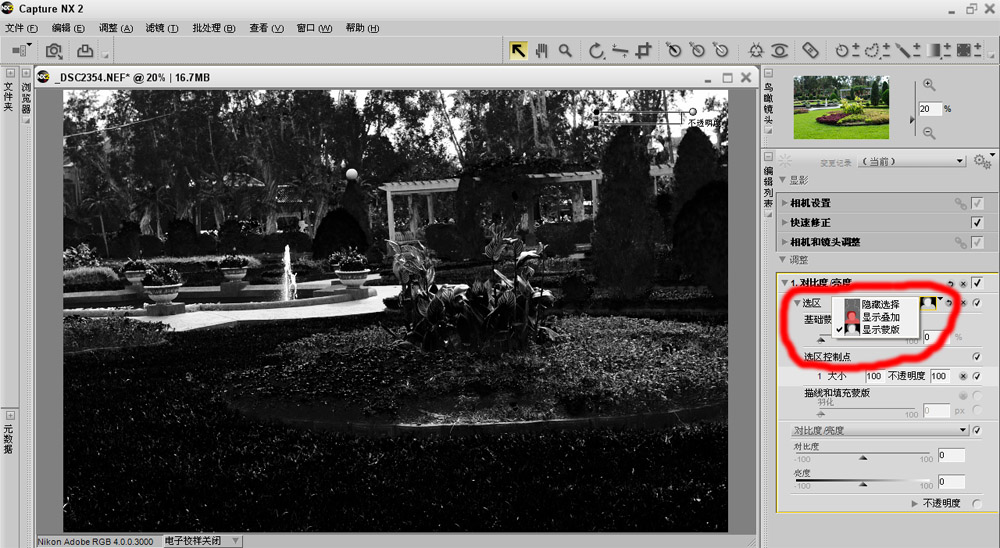Choose the white control point tool
This screenshot has height=548, width=1000.
click(721, 50)
